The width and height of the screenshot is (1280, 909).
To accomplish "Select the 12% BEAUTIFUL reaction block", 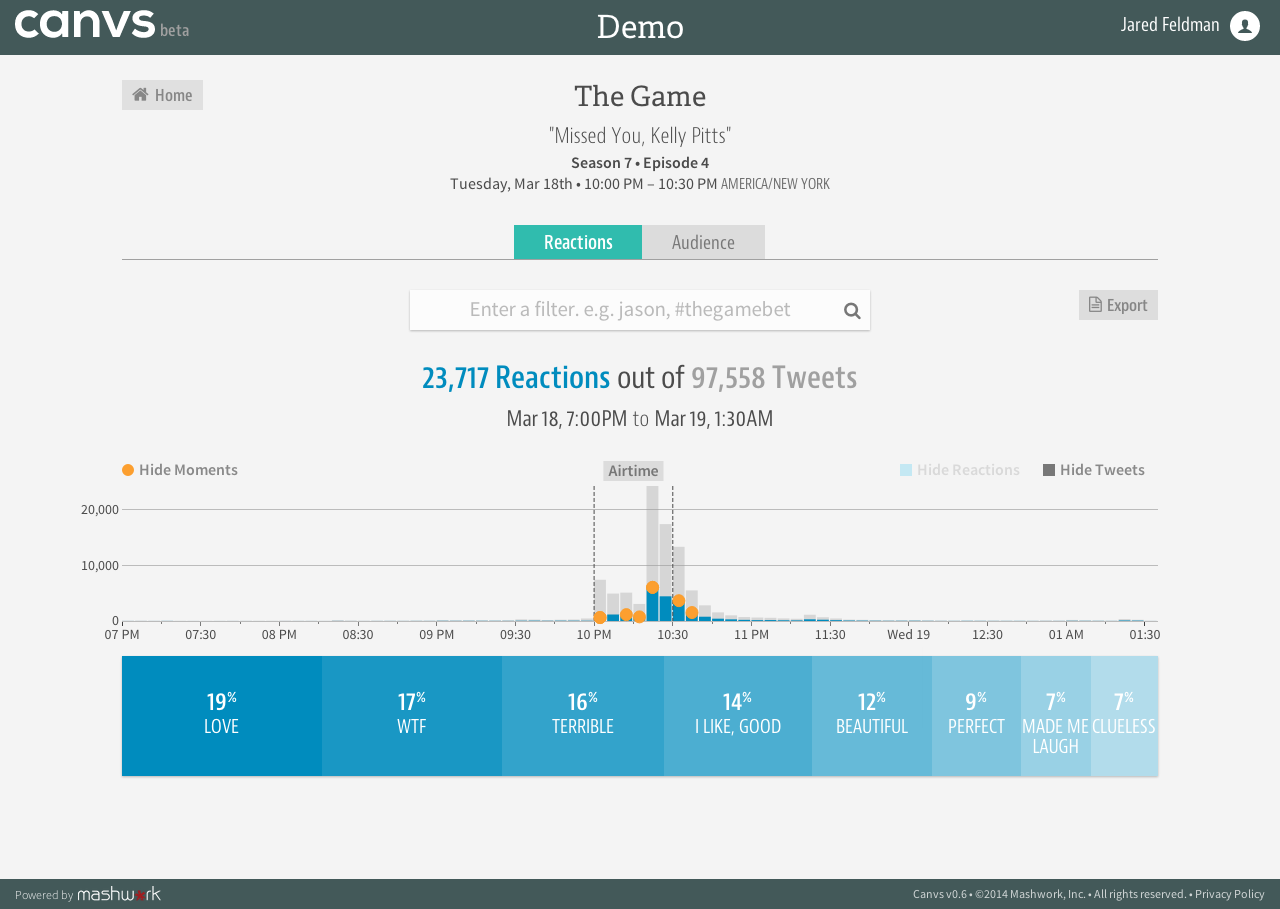I will (872, 716).
